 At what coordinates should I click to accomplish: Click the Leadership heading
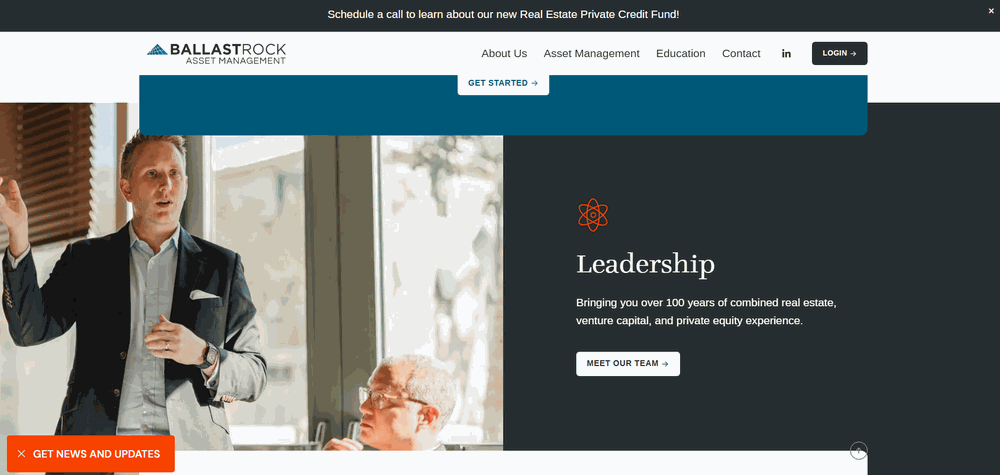[645, 264]
